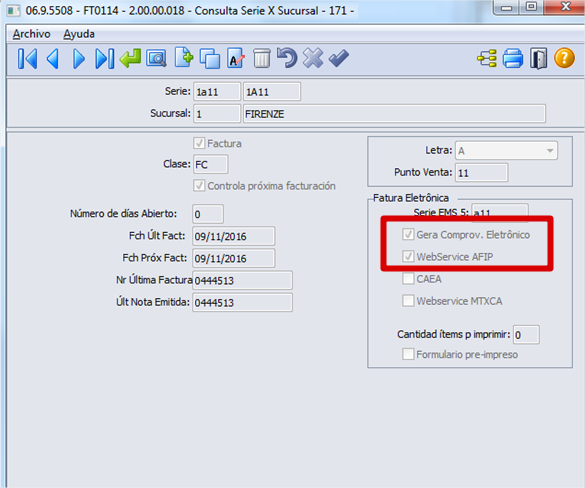Click the window title bar app icon
585x488 pixels.
point(14,10)
